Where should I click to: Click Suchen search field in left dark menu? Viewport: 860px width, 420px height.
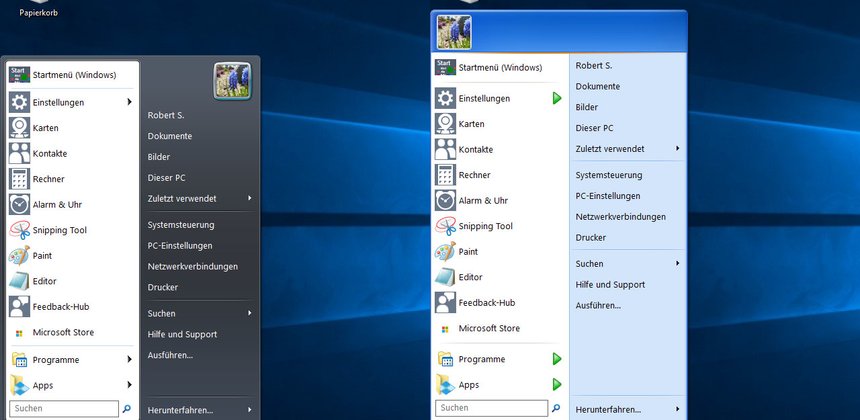pyautogui.click(x=64, y=408)
